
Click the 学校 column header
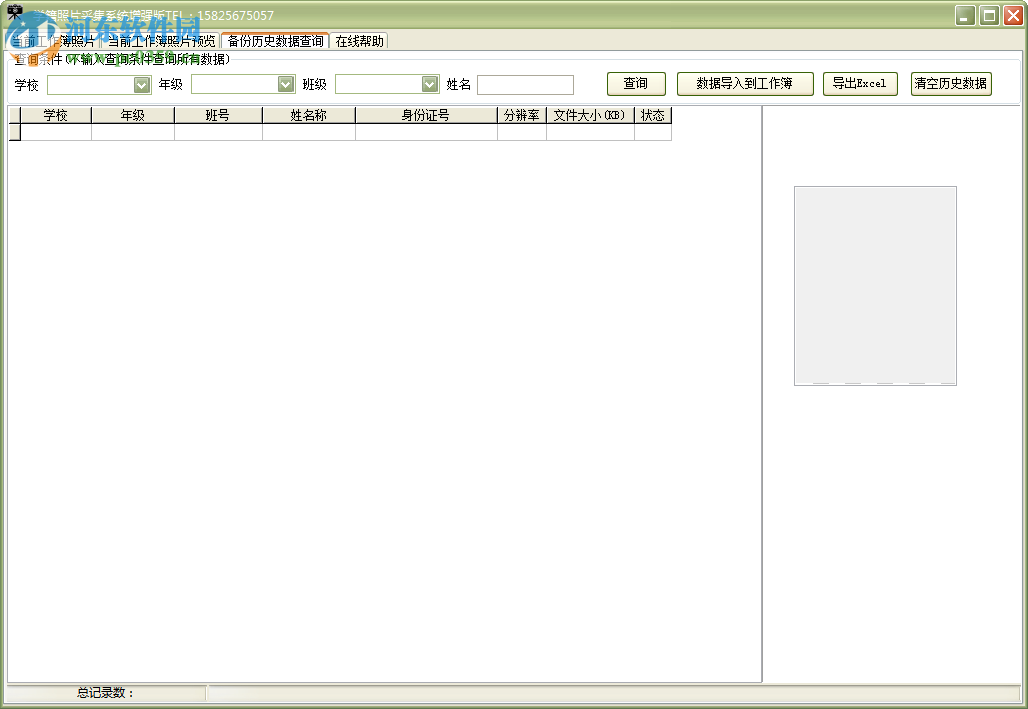[x=55, y=115]
